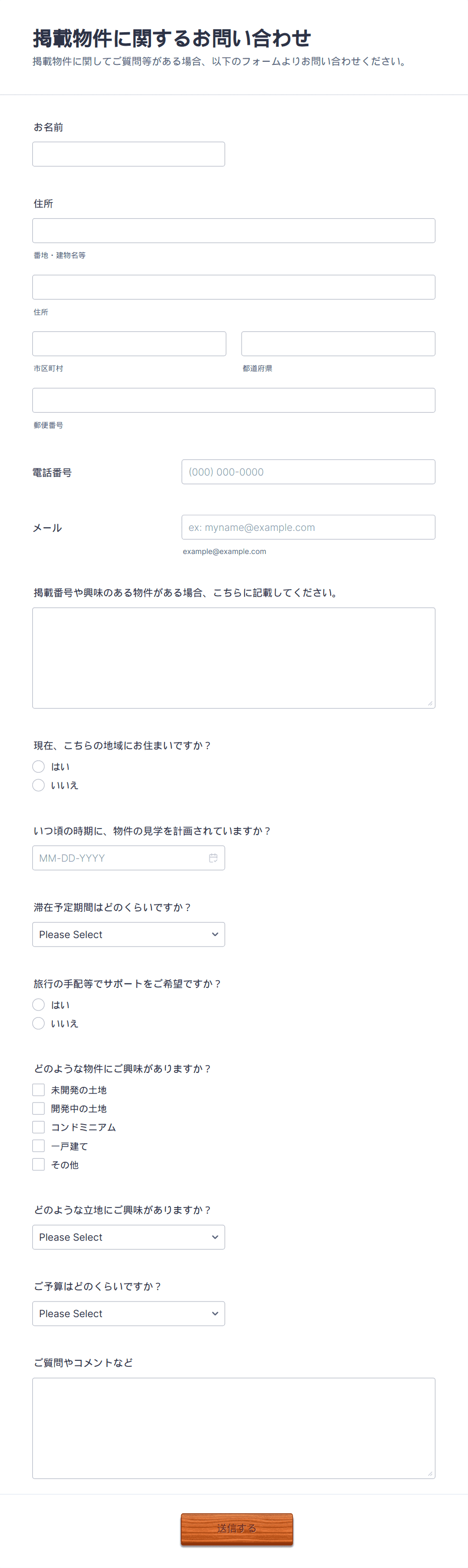Select はい for currently living in this area
Image resolution: width=468 pixels, height=1568 pixels.
point(38,766)
